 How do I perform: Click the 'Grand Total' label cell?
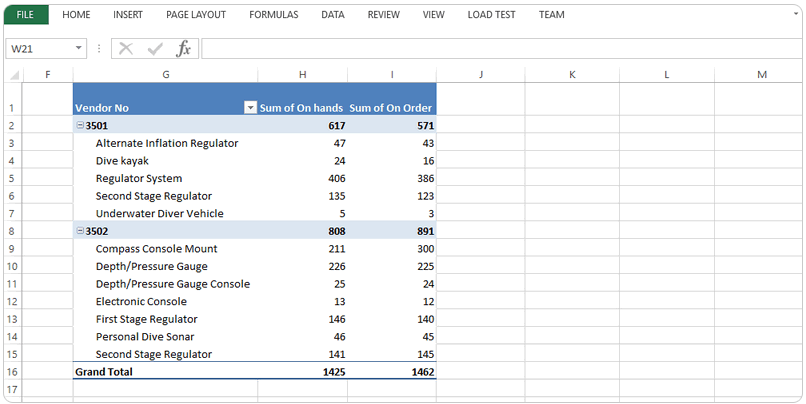point(166,372)
